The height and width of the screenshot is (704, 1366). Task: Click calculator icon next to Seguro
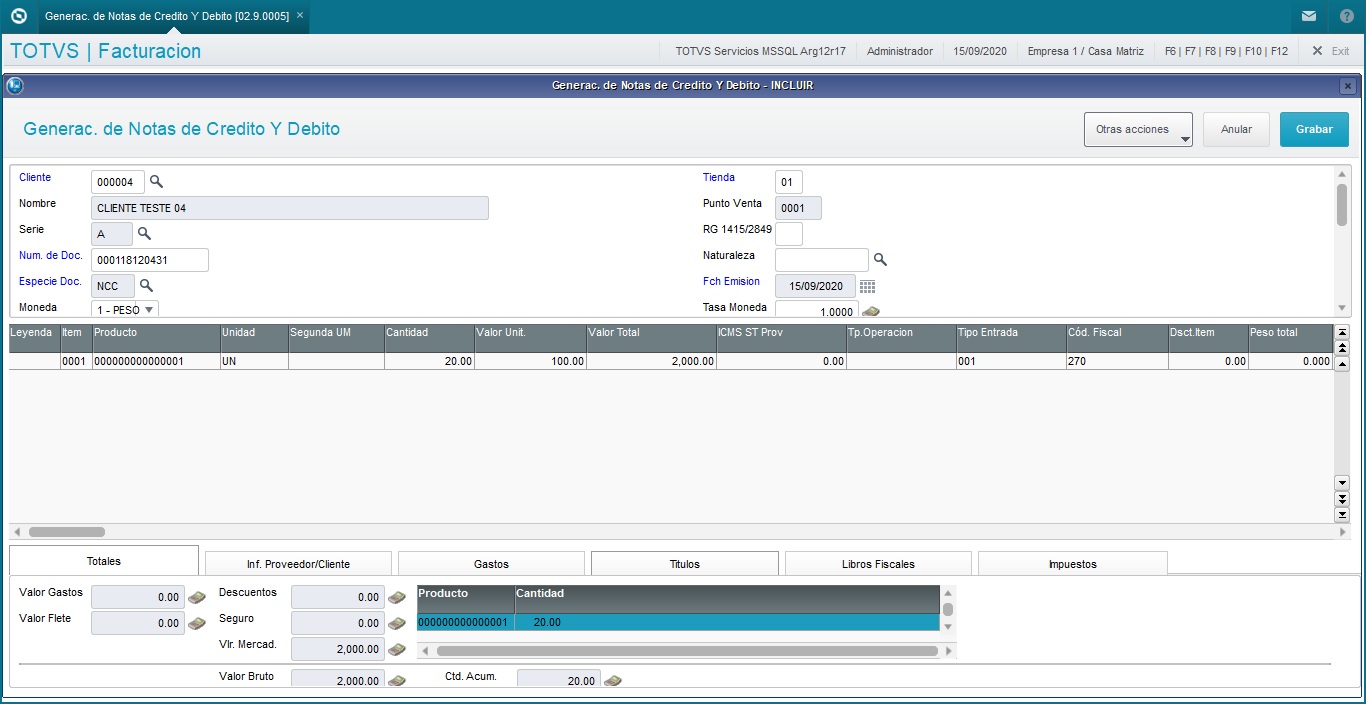(397, 624)
